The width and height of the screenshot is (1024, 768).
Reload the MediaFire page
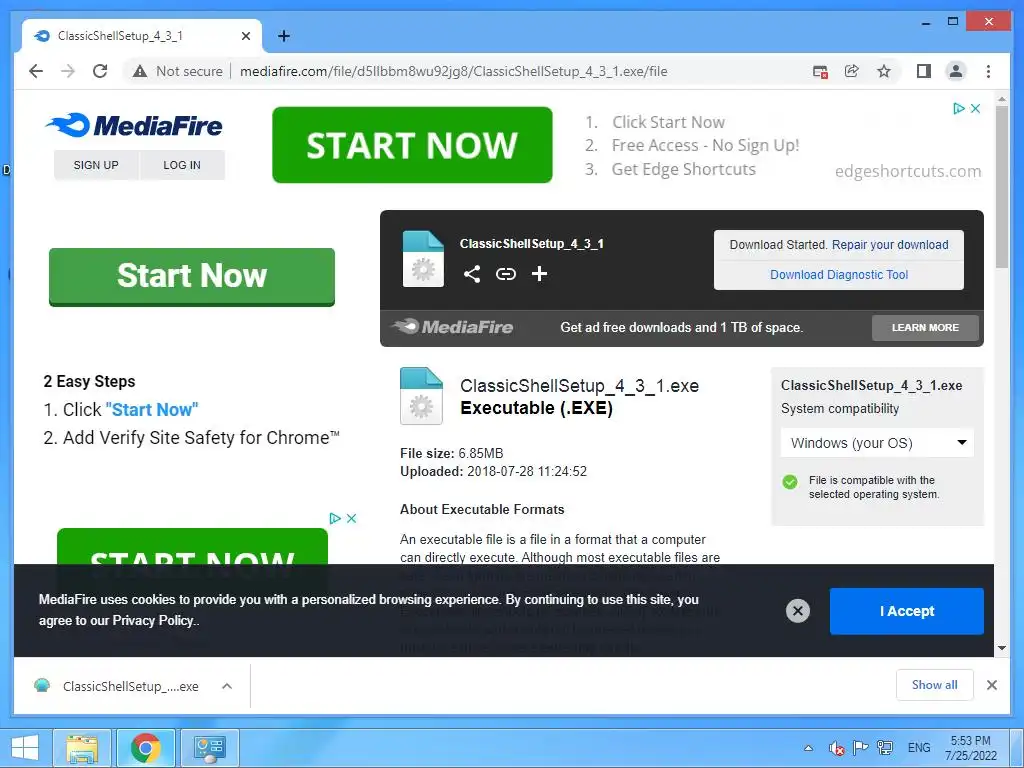tap(100, 71)
